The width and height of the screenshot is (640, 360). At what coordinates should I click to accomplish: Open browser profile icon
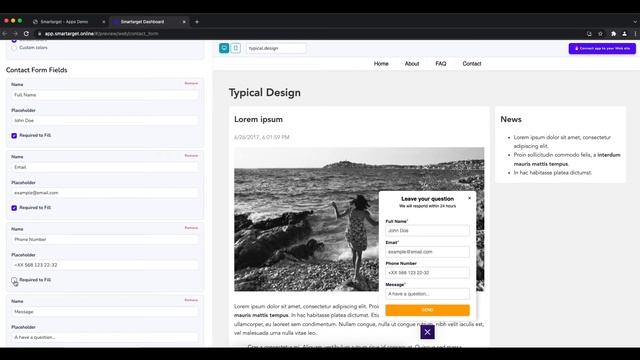(624, 34)
